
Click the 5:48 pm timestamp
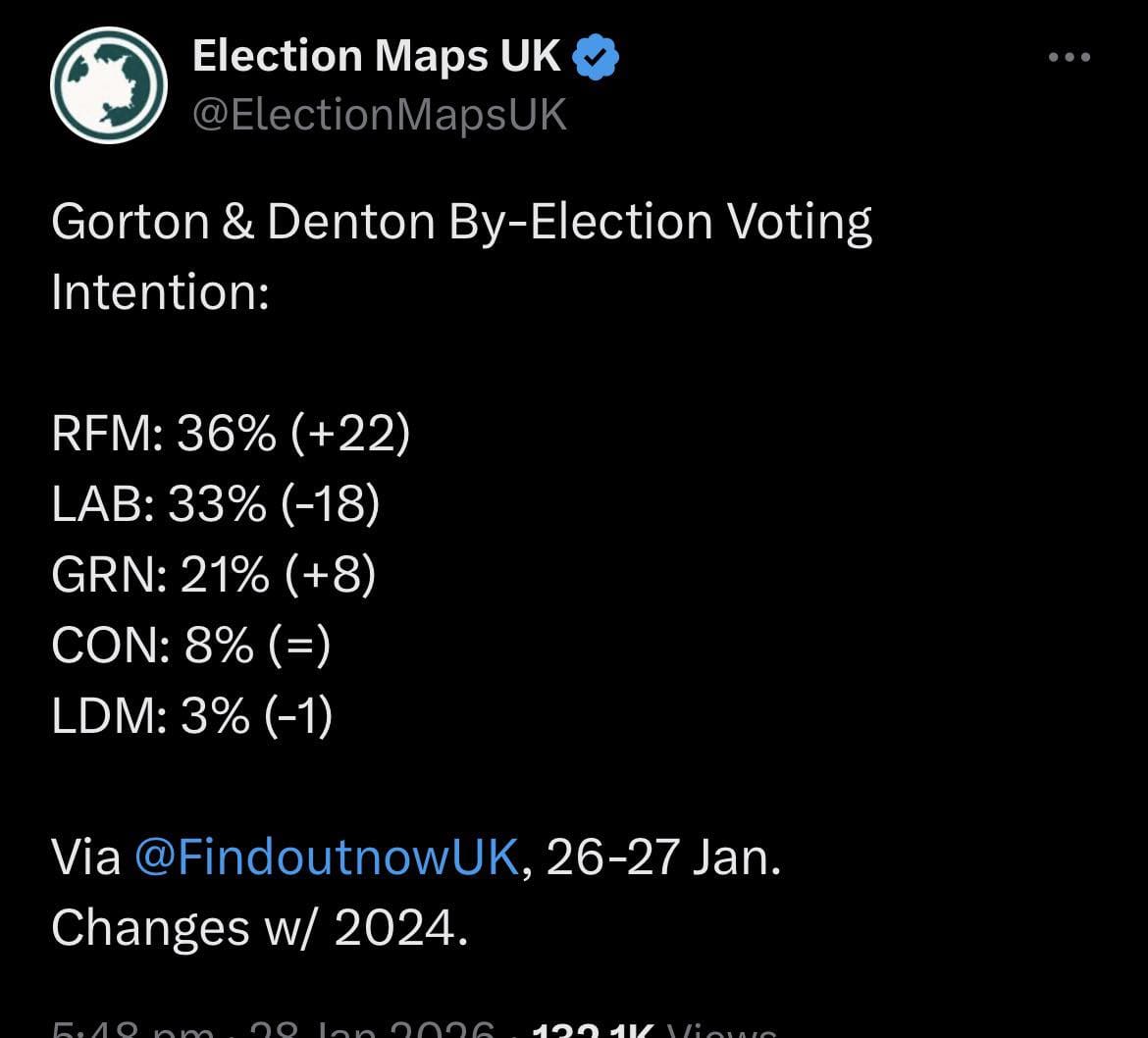(x=132, y=1030)
